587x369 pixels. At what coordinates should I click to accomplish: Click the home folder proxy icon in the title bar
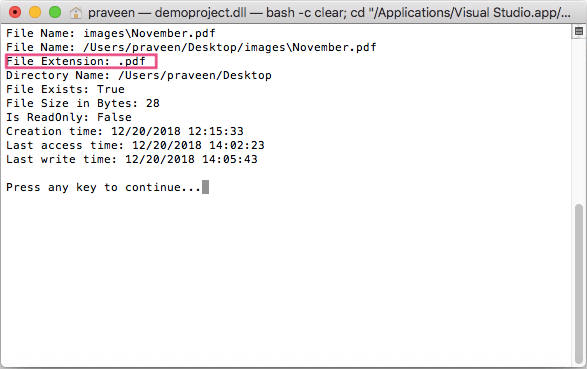click(76, 13)
